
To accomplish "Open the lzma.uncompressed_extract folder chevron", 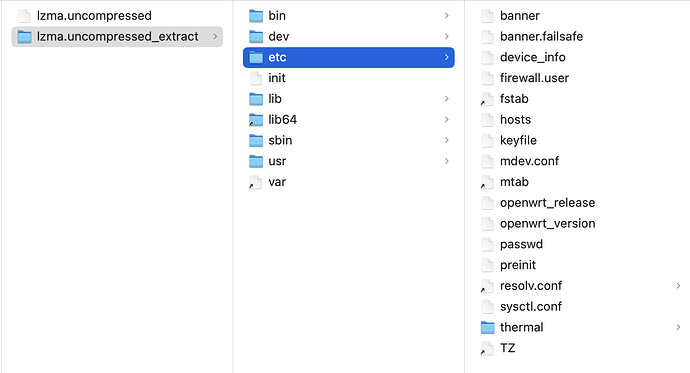I will pyautogui.click(x=215, y=37).
